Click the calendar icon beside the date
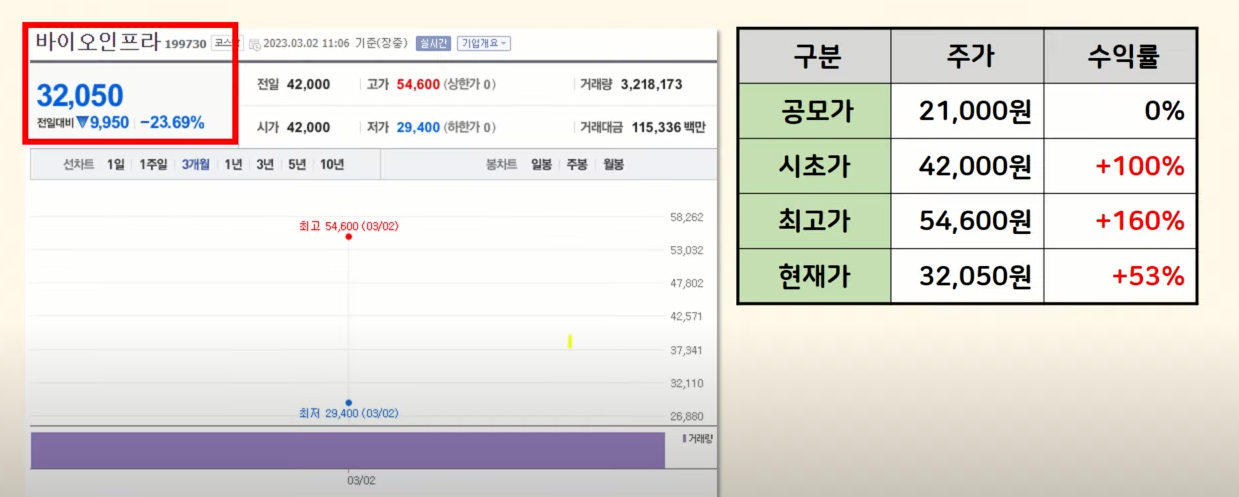 pyautogui.click(x=254, y=44)
